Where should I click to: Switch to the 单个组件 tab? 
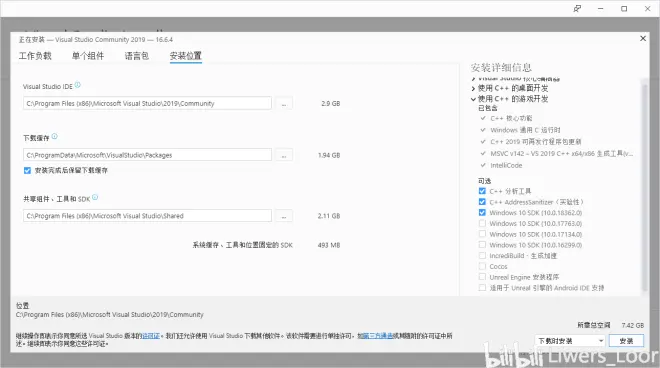88,56
